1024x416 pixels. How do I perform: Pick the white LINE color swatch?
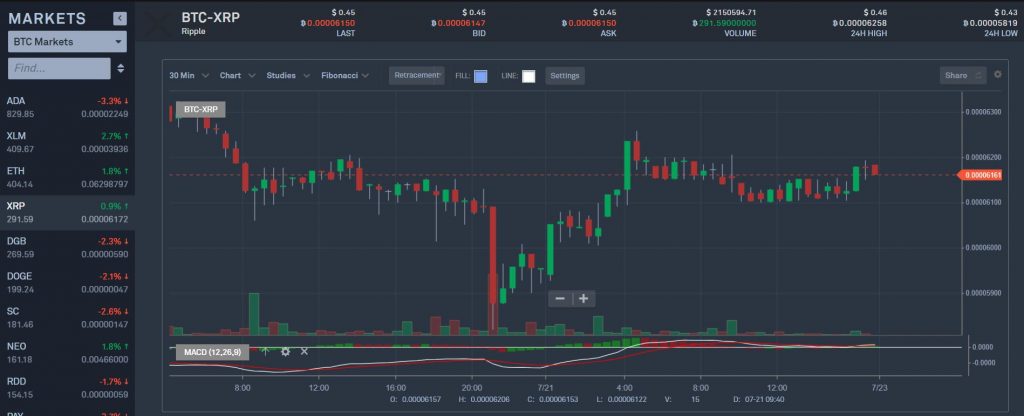pyautogui.click(x=528, y=76)
